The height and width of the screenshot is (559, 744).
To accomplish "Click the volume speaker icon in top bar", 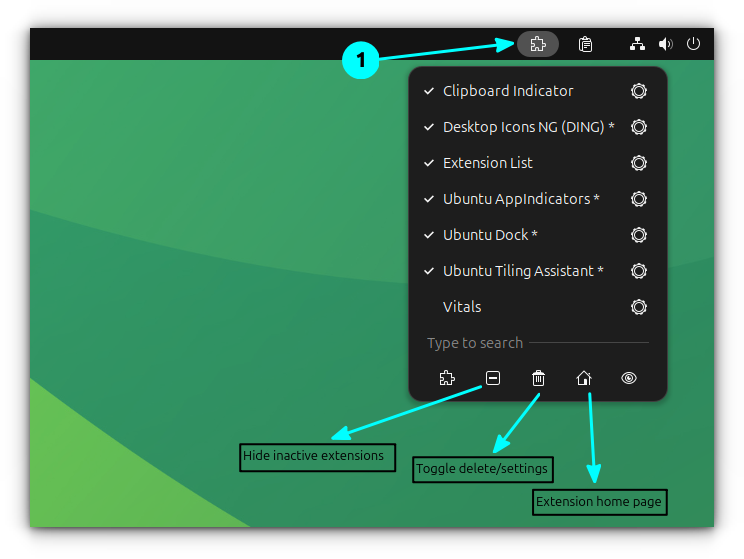I will point(665,44).
